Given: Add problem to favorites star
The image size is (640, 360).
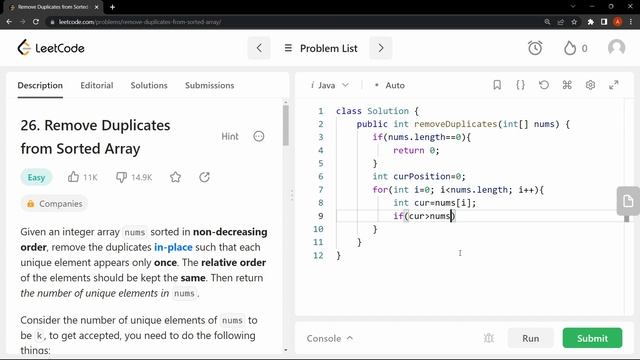Looking at the screenshot, I should [x=176, y=177].
